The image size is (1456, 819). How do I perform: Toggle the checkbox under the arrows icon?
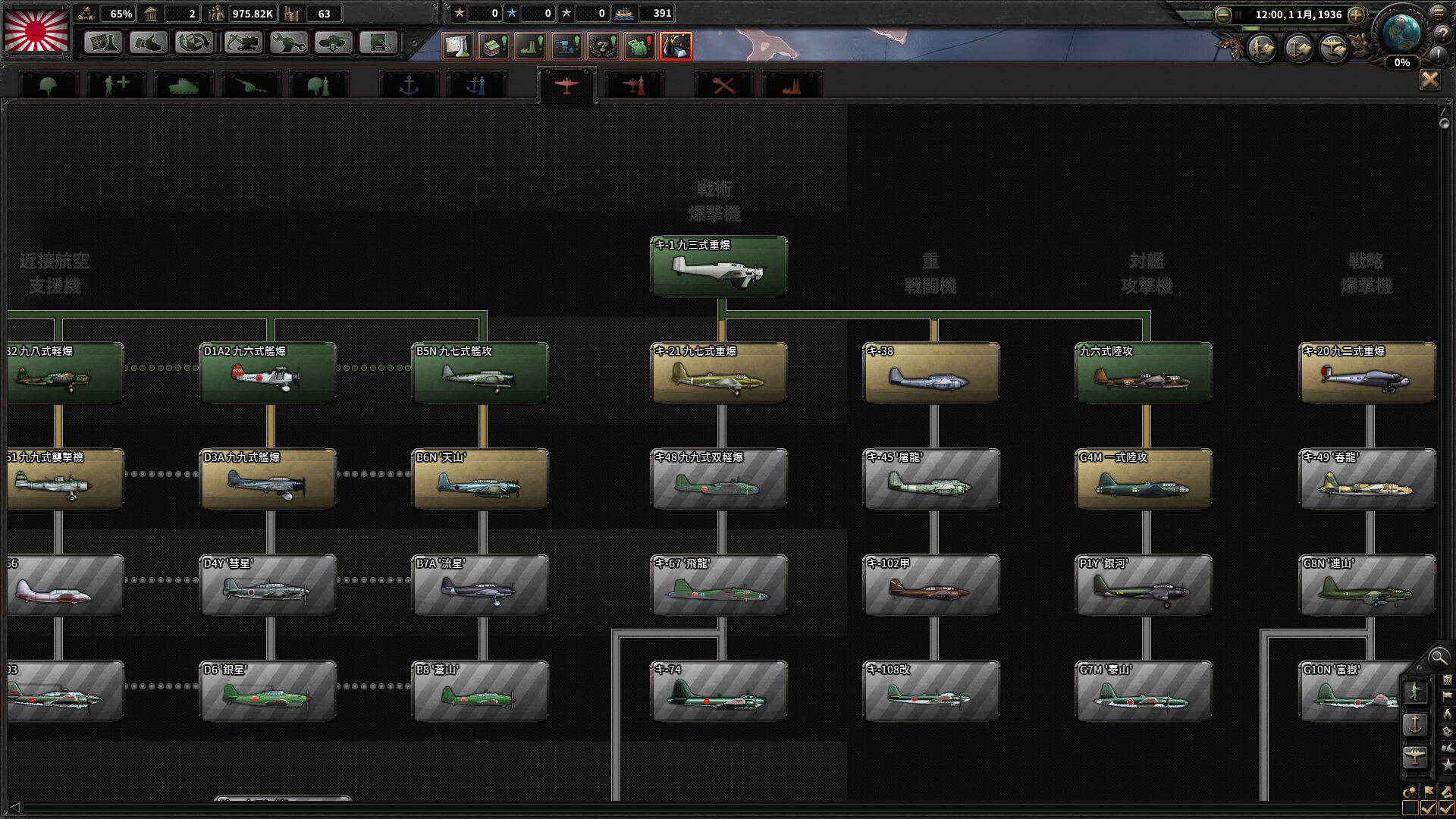point(1446,808)
